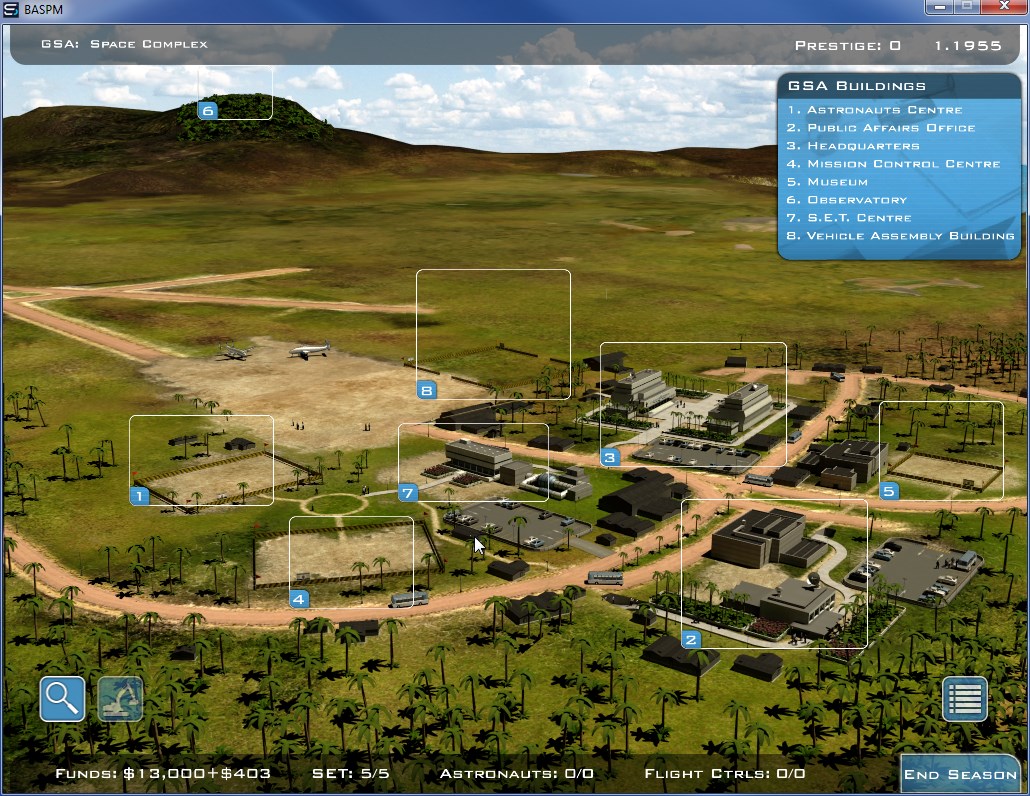Open S.E.T. Centre list entry
The height and width of the screenshot is (796, 1030).
(849, 217)
